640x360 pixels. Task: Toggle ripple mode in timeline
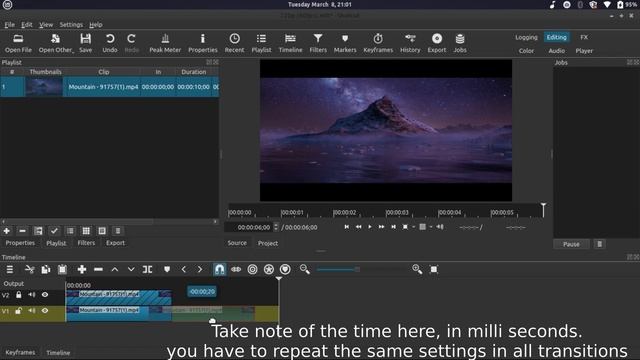point(252,269)
